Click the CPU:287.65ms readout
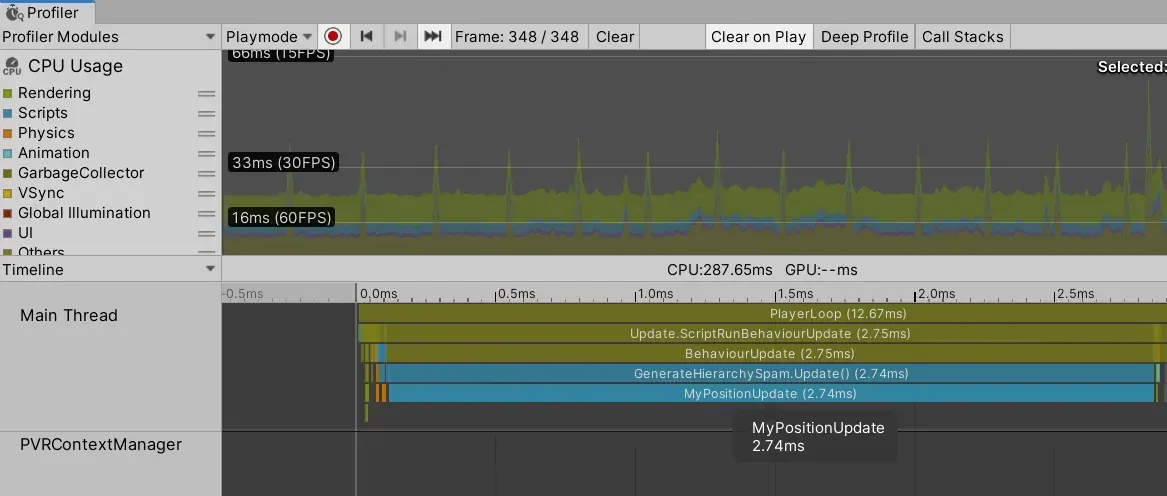 click(x=720, y=270)
